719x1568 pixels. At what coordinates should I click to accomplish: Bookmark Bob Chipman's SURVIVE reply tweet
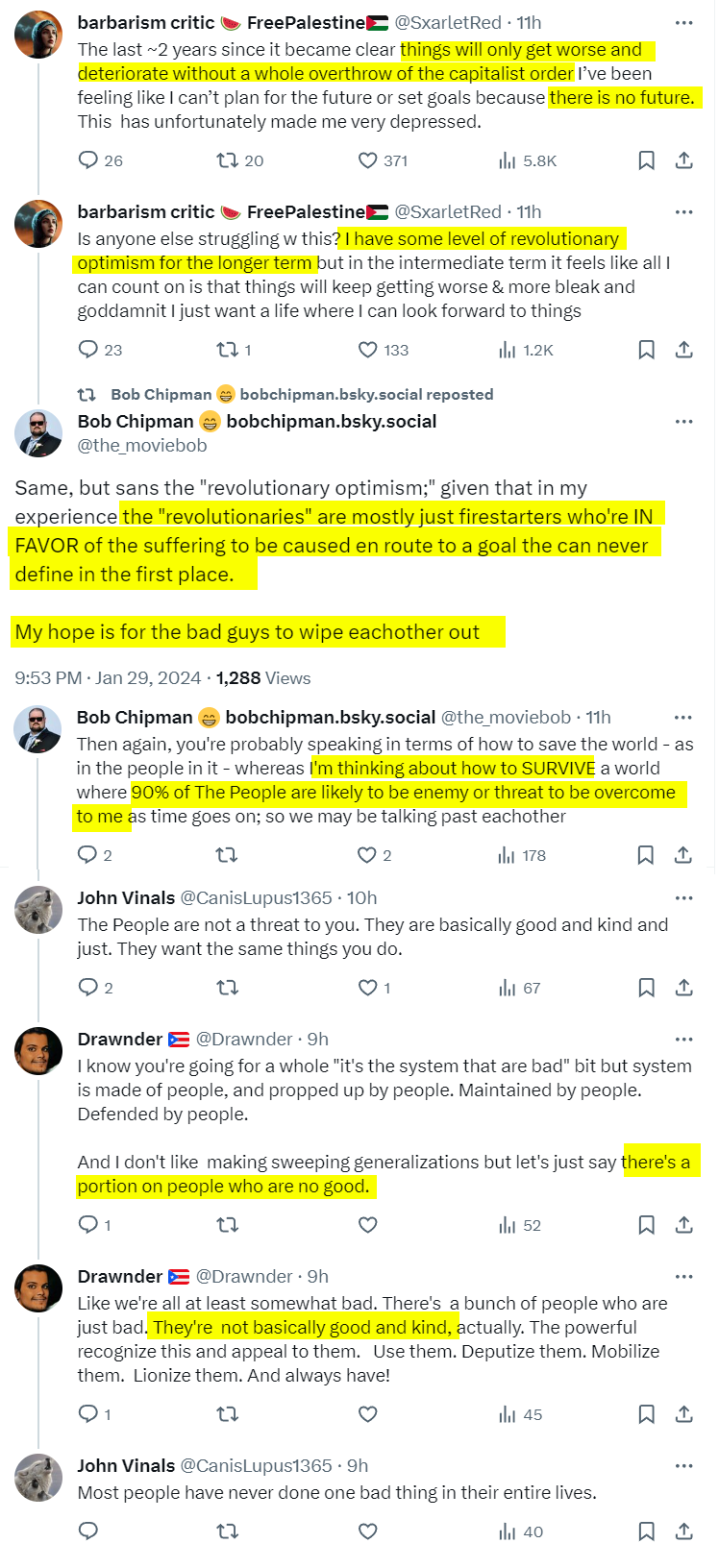646,855
